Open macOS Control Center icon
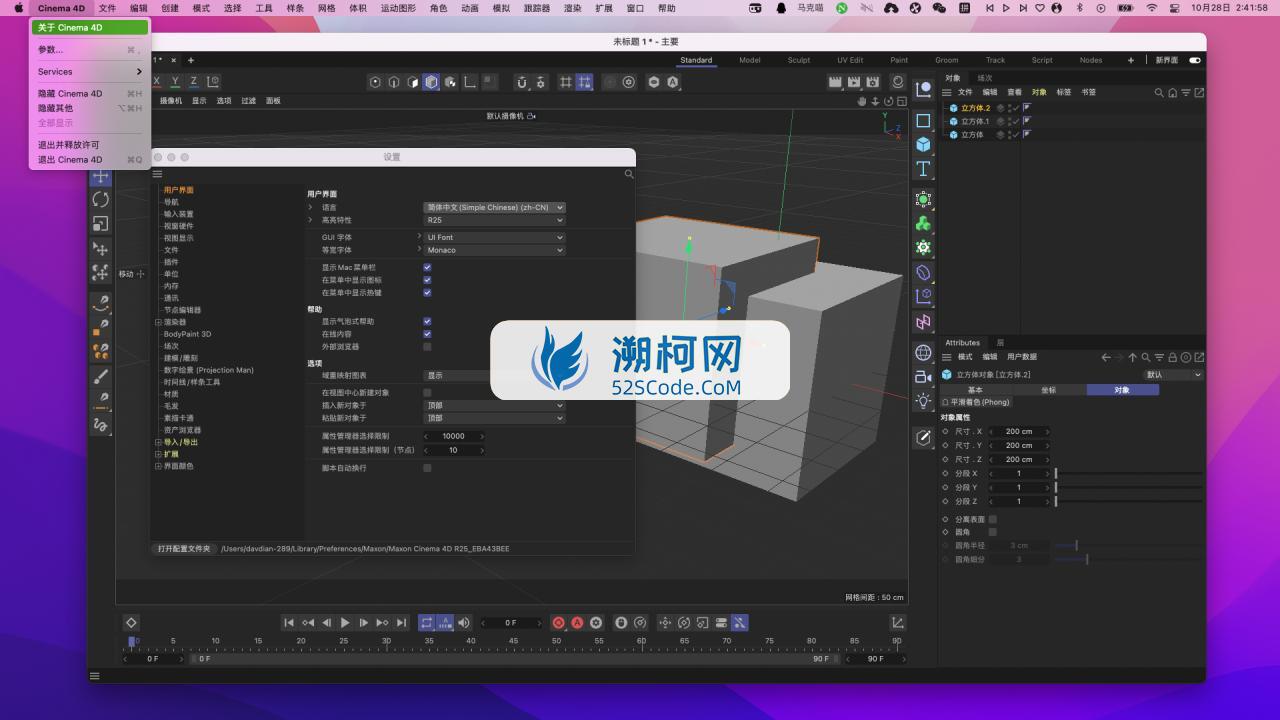This screenshot has height=720, width=1280. 1173,8
